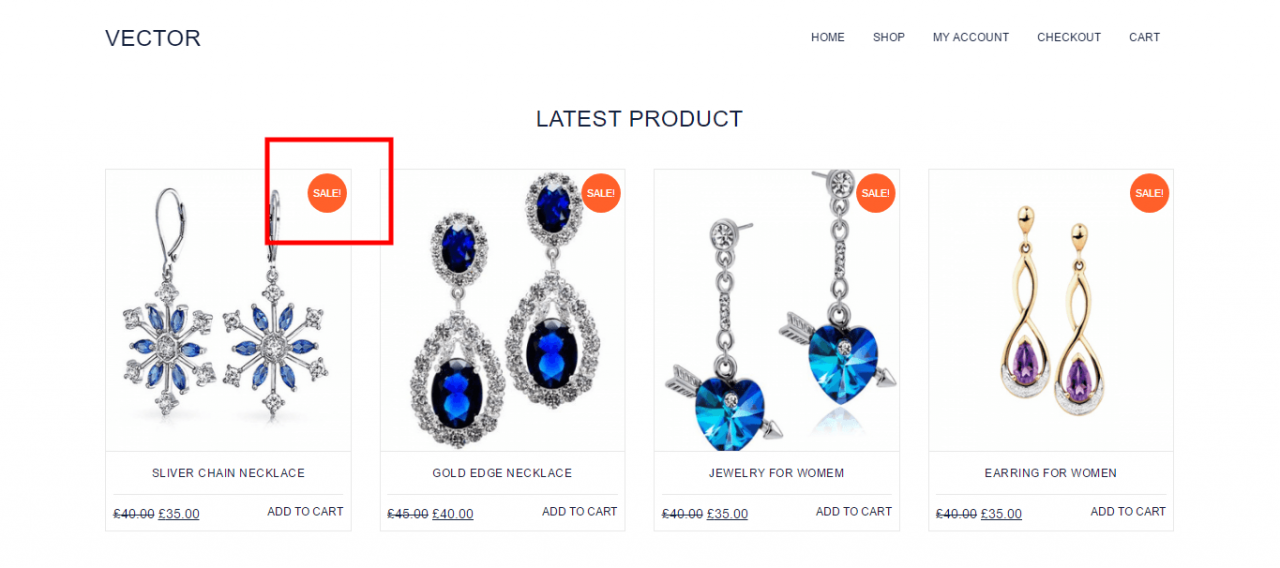Click the SALE badge on Jewelry For Womem
Image resolution: width=1280 pixels, height=568 pixels.
tap(876, 193)
